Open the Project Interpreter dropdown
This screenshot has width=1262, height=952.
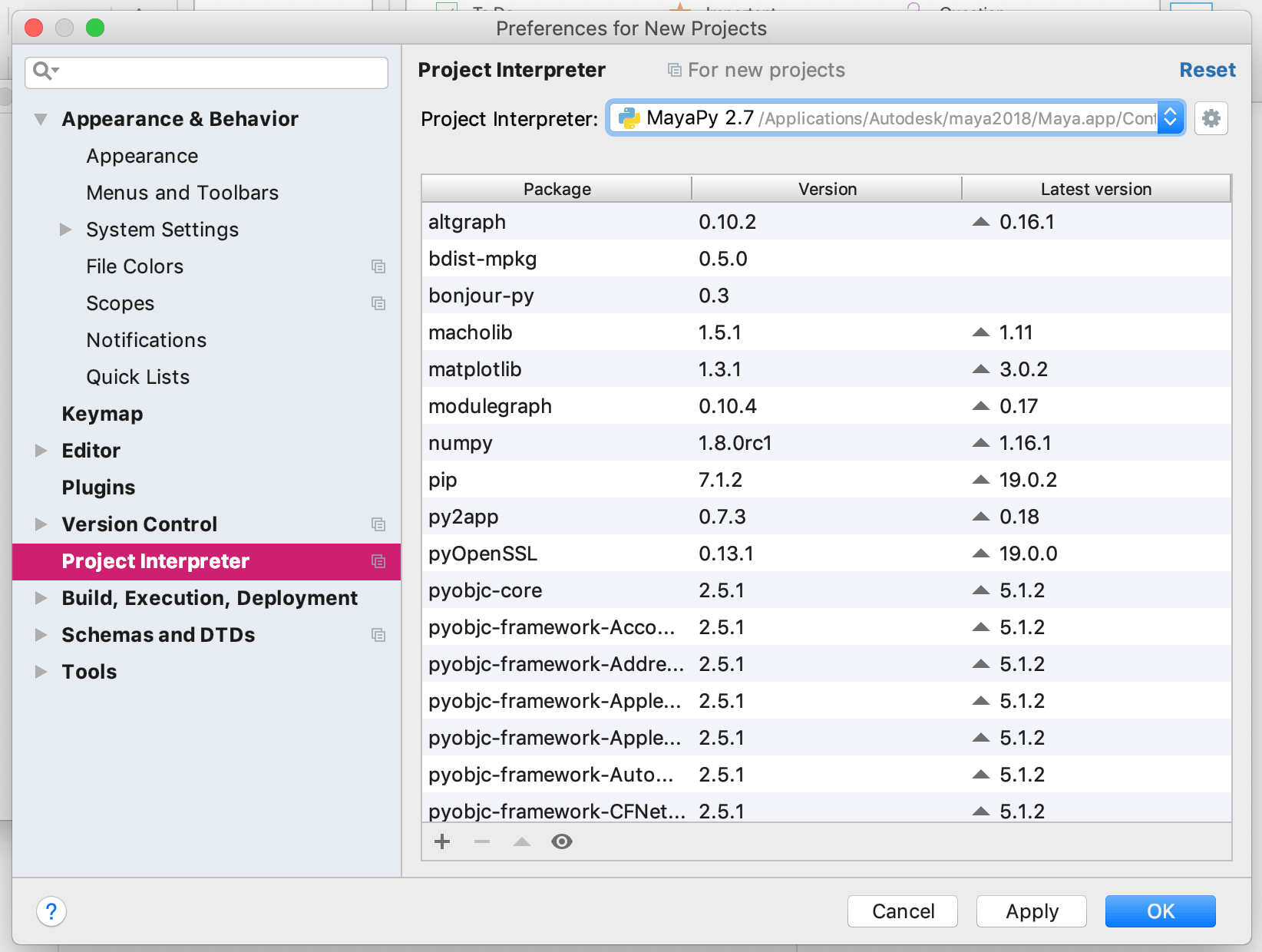coord(1169,118)
